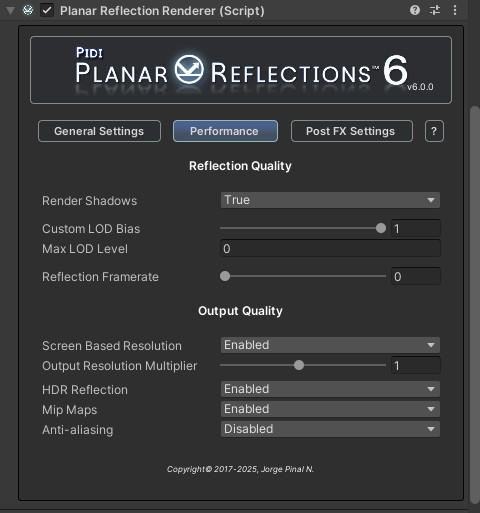Click the Custom LOD Bias slider handle
Viewport: 480px width, 513px height.
pyautogui.click(x=381, y=228)
